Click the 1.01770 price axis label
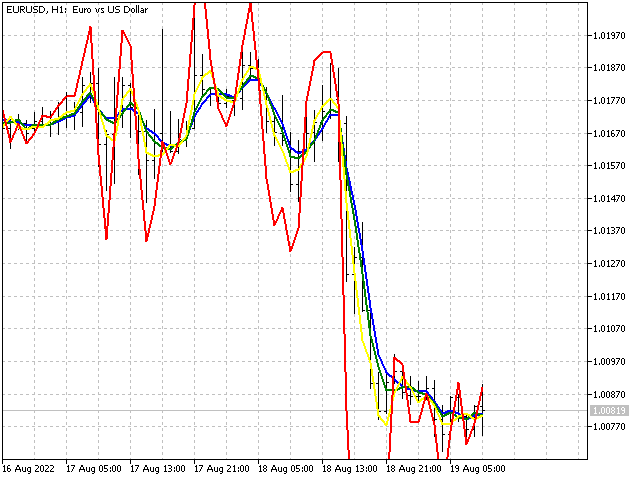The image size is (640, 480). coord(609,101)
